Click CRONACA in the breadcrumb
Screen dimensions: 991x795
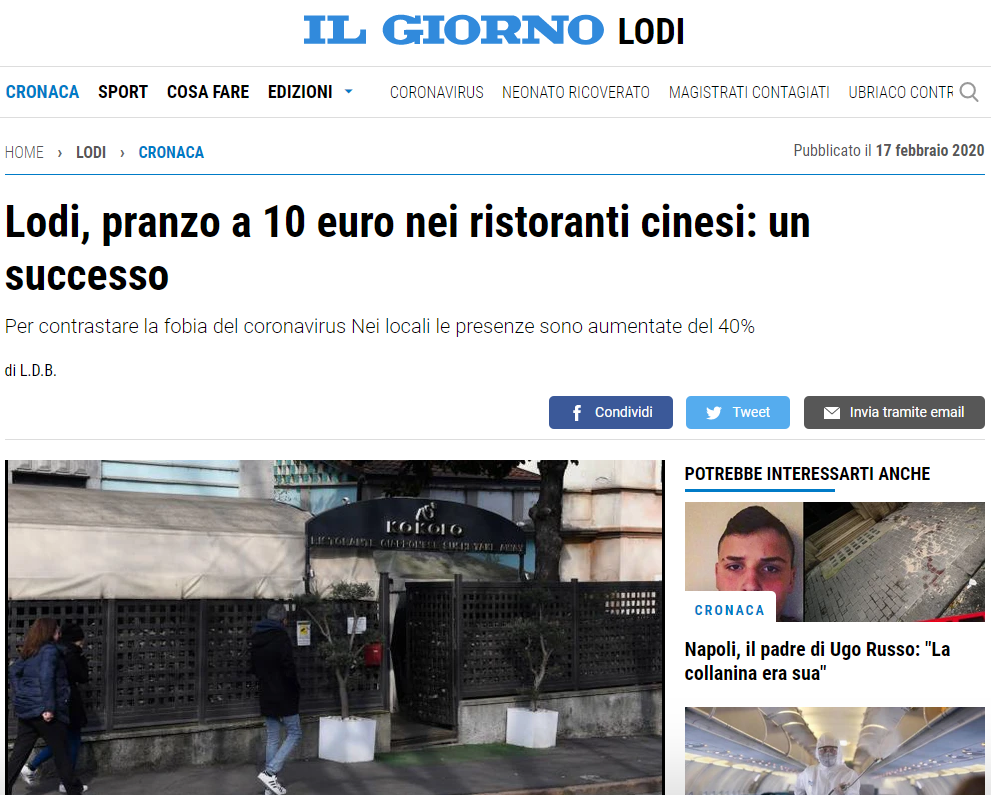tap(171, 152)
